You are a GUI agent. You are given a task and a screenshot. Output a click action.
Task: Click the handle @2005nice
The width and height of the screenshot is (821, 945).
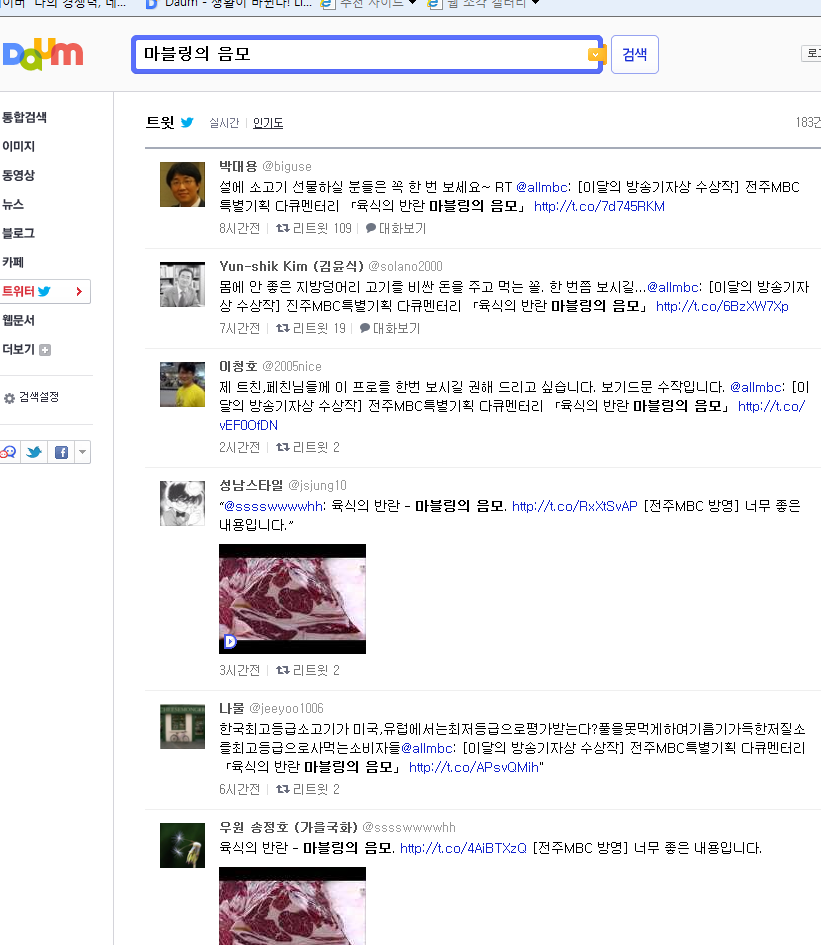(292, 366)
